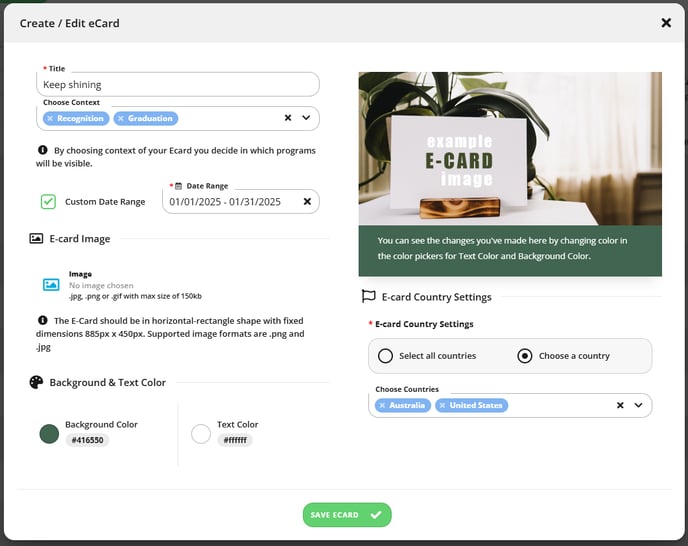Click the palette icon beside Background & Text Color
Image resolution: width=688 pixels, height=546 pixels.
[36, 382]
